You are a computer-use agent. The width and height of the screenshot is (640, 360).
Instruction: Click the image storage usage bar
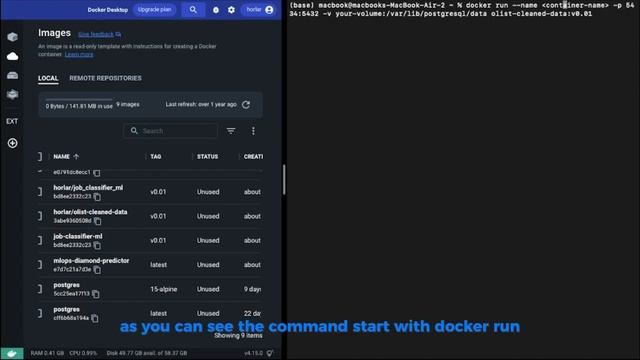tap(79, 99)
